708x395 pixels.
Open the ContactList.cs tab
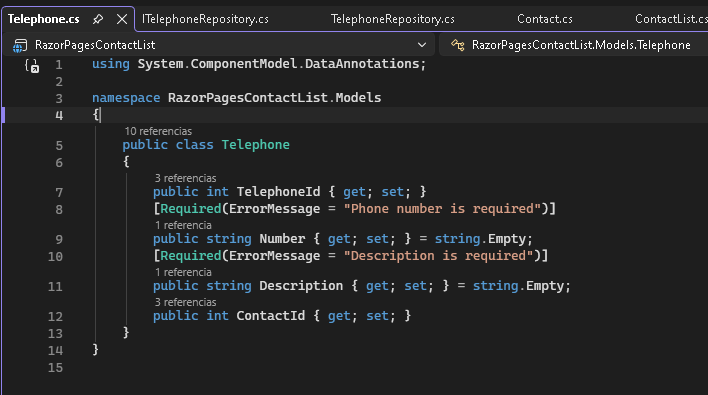671,19
